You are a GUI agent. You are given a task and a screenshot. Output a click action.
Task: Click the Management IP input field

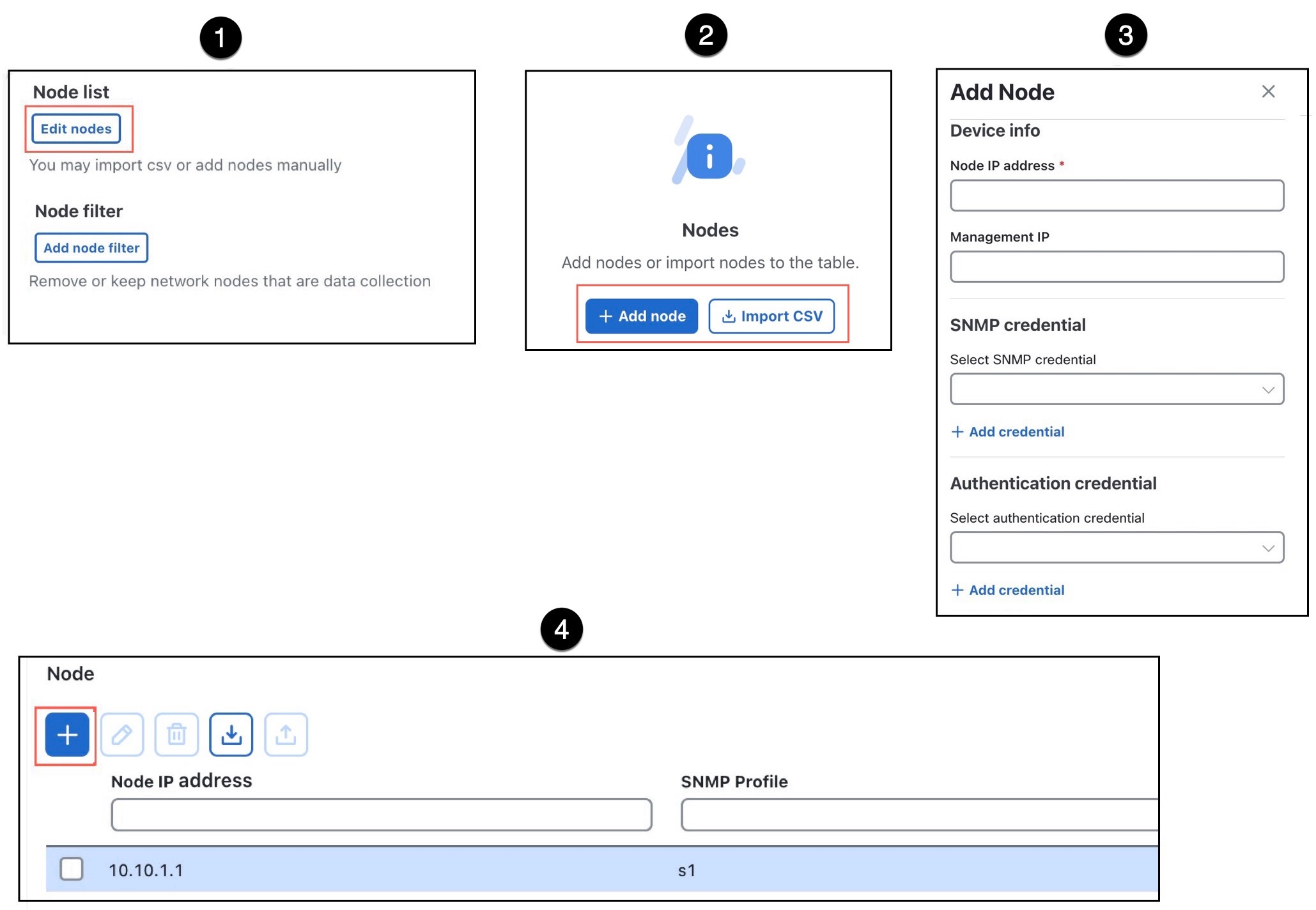(1117, 266)
